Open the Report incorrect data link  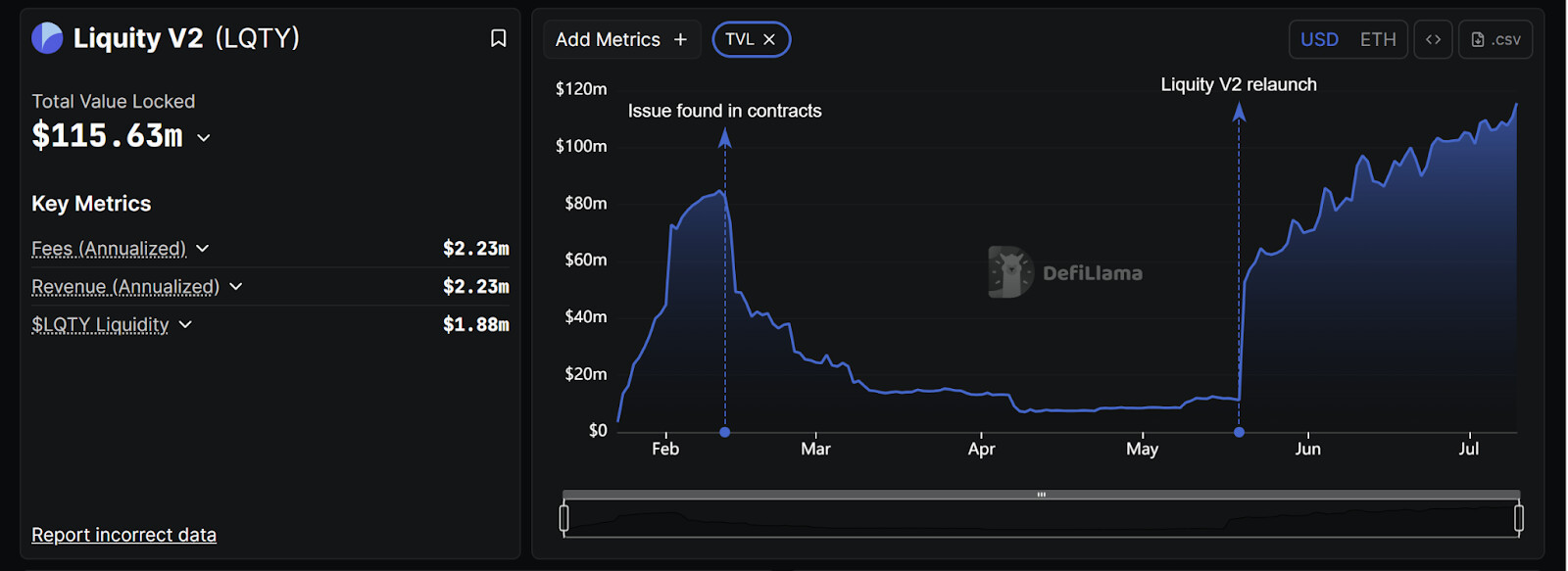pos(123,535)
